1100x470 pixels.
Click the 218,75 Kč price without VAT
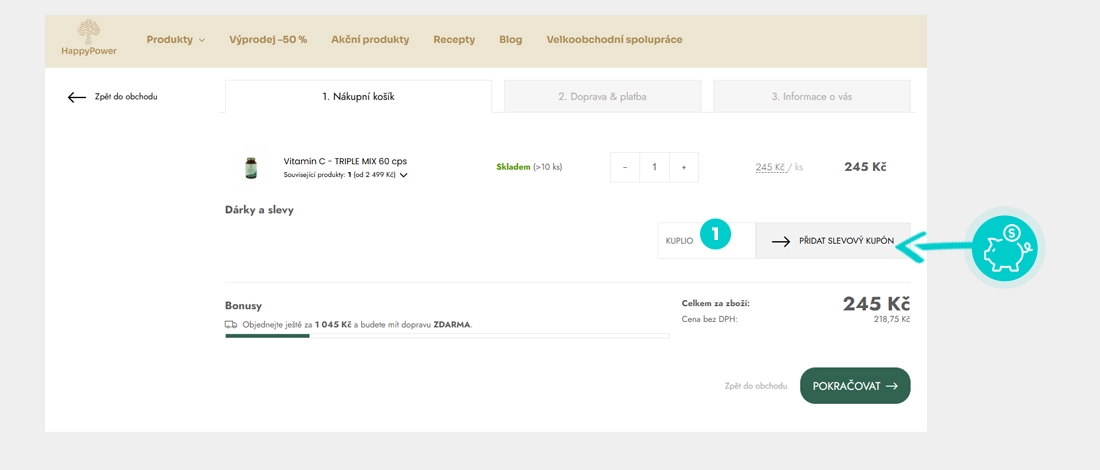pos(891,319)
